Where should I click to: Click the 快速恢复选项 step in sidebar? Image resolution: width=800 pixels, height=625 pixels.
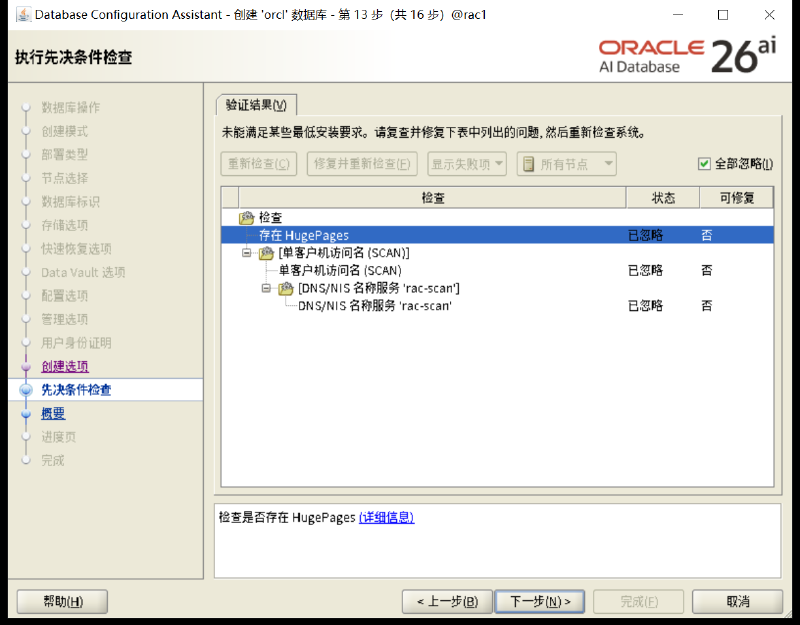[76, 249]
